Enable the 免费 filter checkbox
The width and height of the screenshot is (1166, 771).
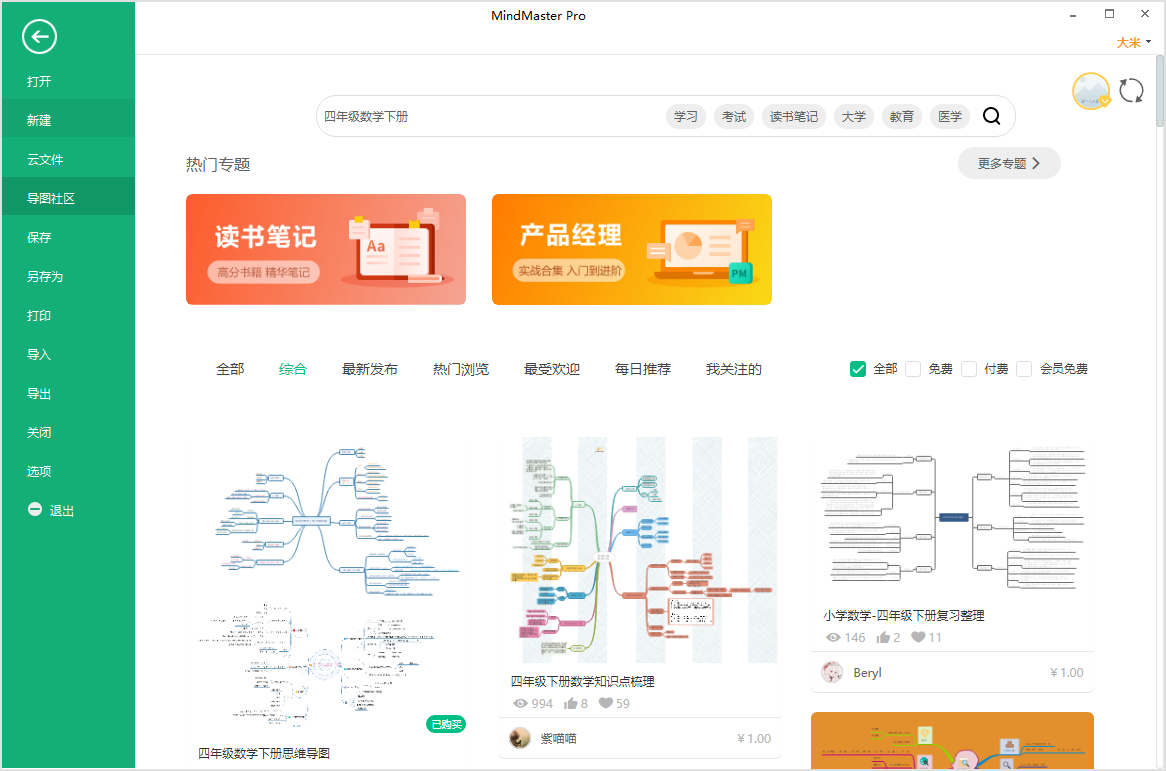point(913,369)
